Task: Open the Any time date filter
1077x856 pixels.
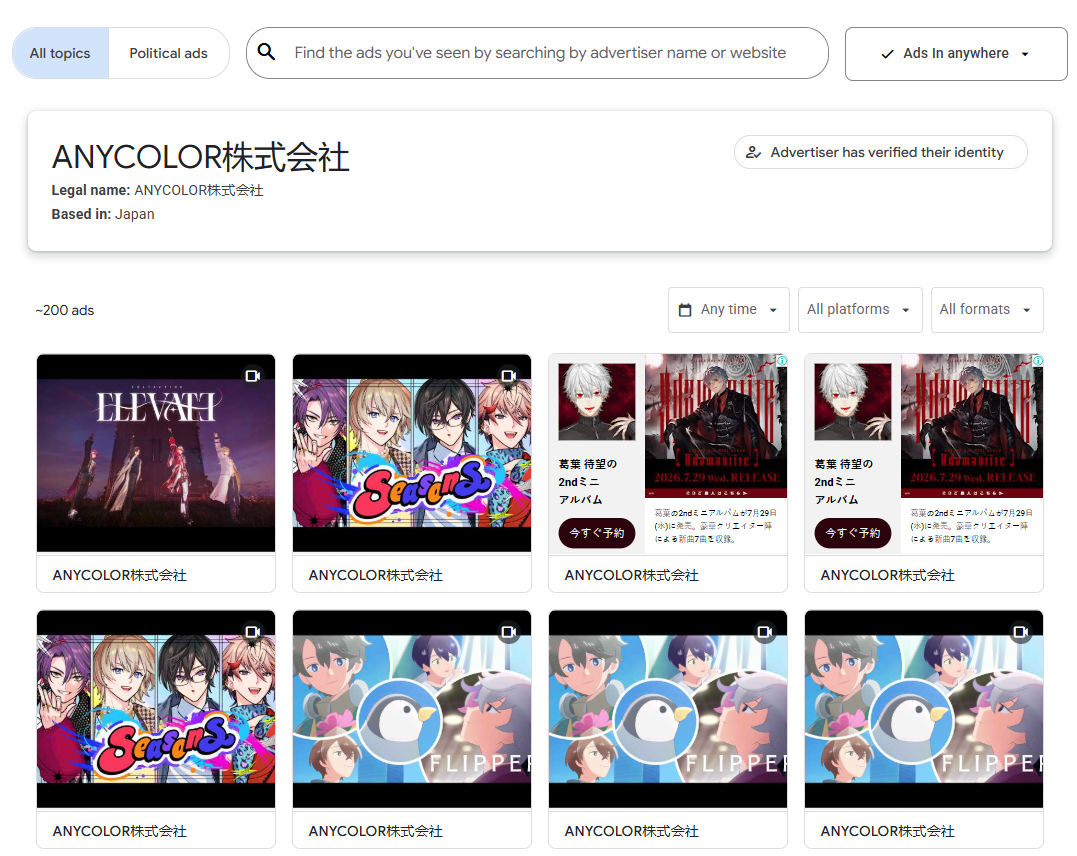Action: click(729, 310)
